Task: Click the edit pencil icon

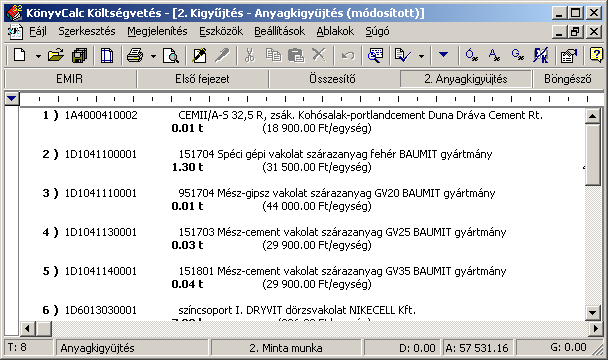Action: point(200,55)
